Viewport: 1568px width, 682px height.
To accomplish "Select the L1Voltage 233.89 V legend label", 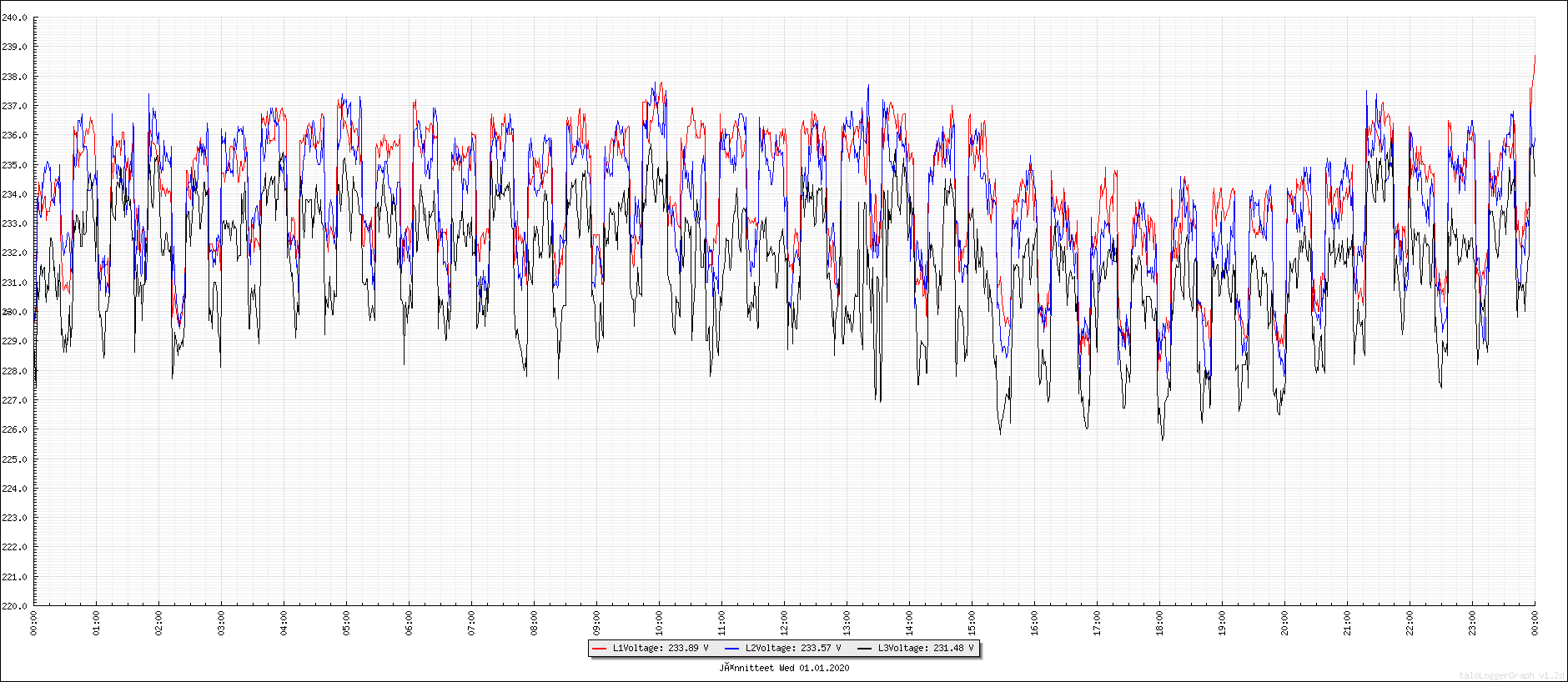I will 660,648.
